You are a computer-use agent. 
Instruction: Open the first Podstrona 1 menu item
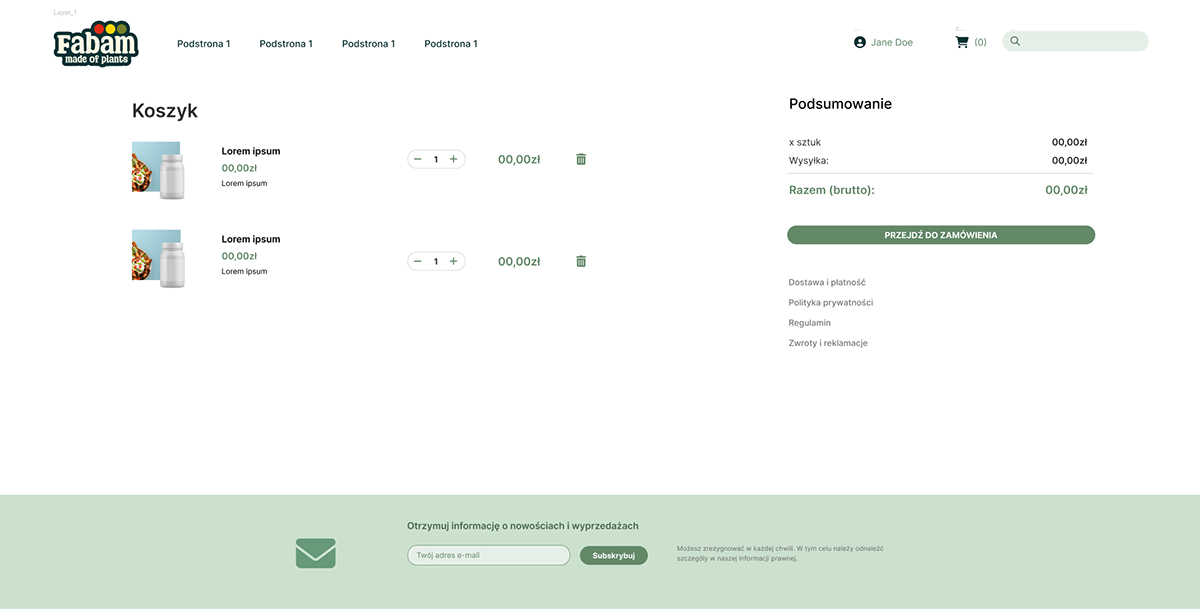(203, 43)
